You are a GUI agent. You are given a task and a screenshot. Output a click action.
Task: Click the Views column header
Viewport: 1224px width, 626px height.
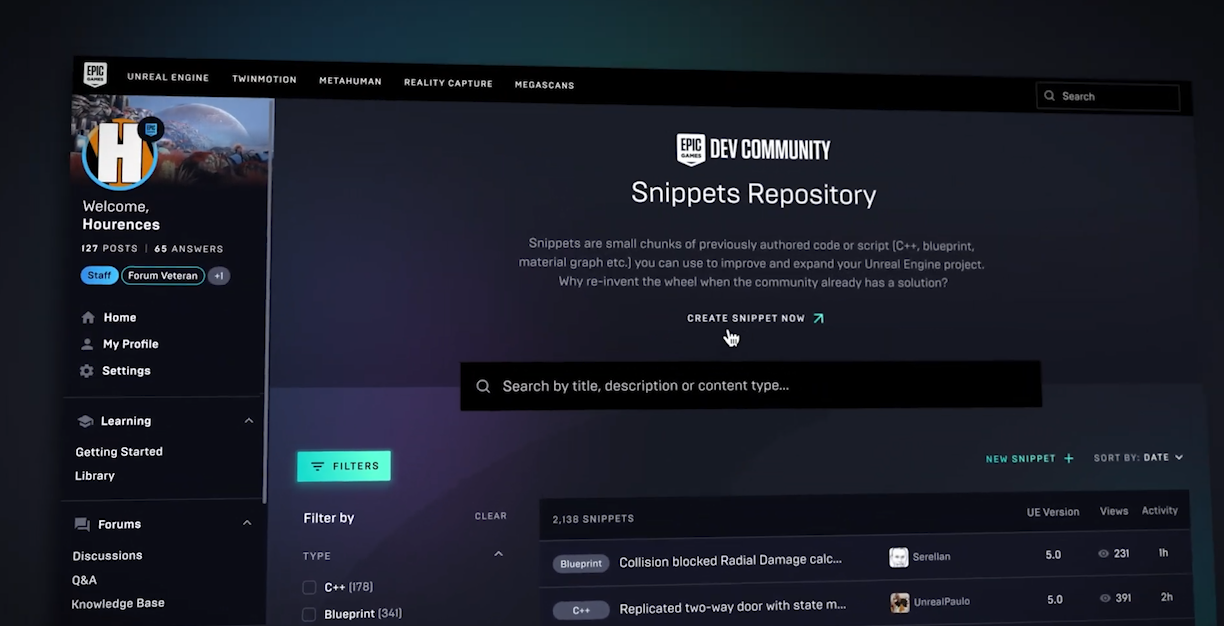(1114, 511)
